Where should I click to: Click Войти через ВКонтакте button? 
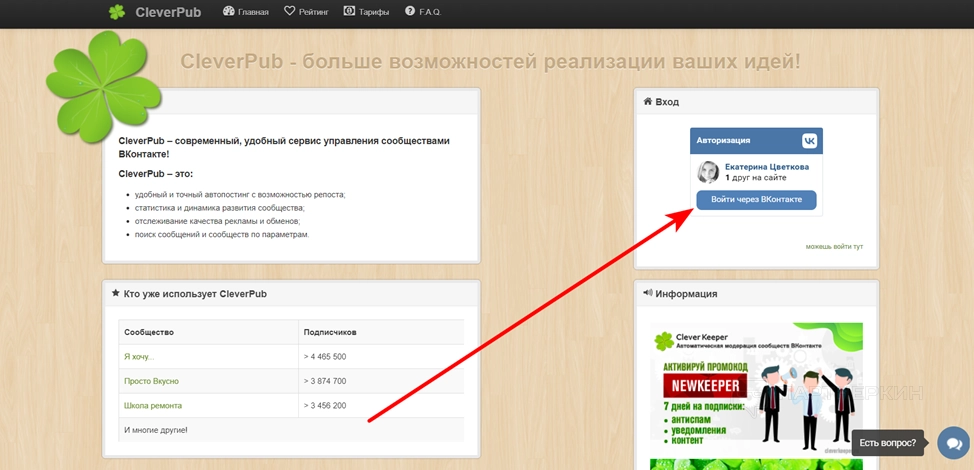(x=756, y=200)
